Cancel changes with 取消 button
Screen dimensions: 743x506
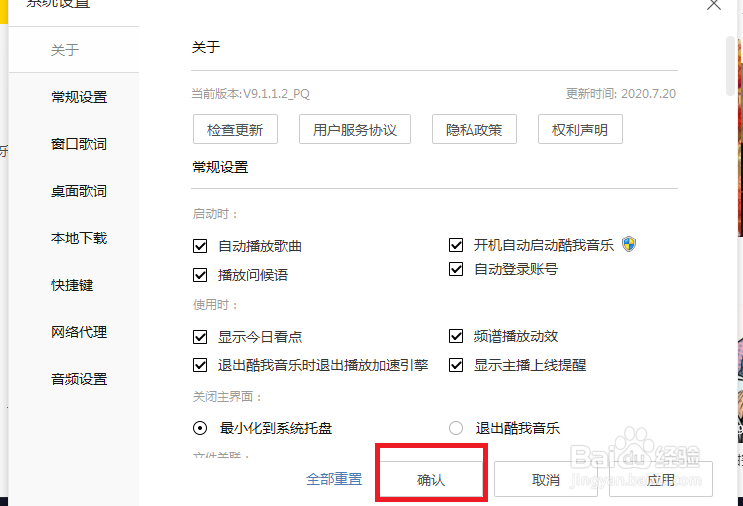pos(545,479)
